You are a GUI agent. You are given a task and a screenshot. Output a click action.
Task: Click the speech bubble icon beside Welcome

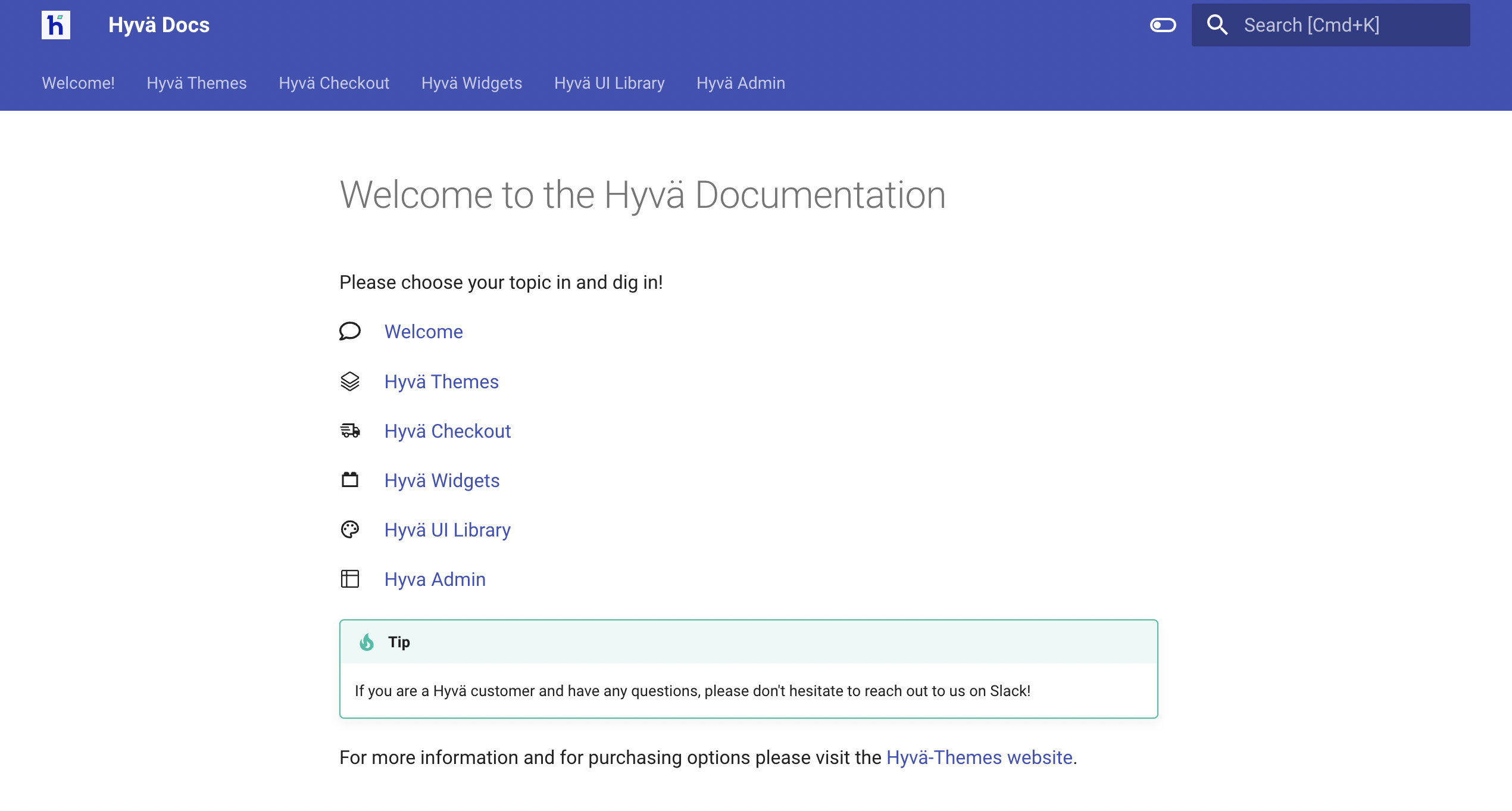(350, 332)
